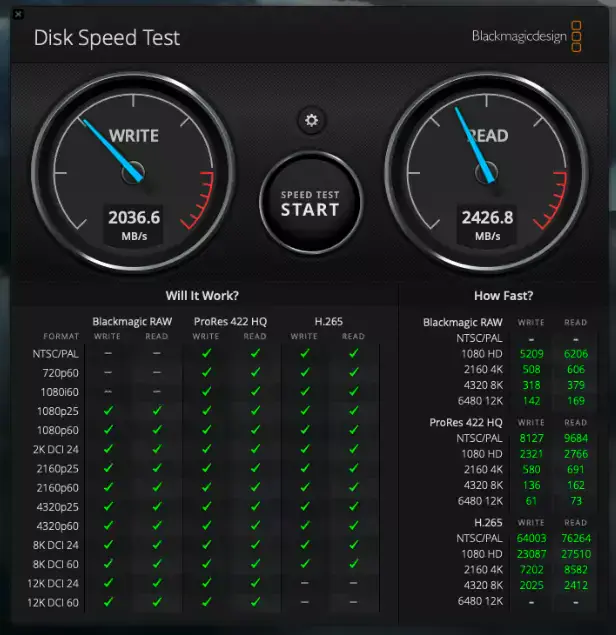Click the Disk Speed Test title

click(x=107, y=38)
